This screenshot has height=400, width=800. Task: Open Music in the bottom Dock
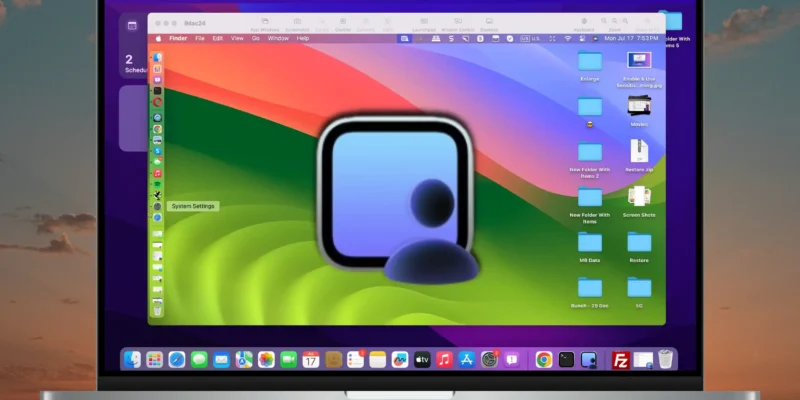point(444,360)
